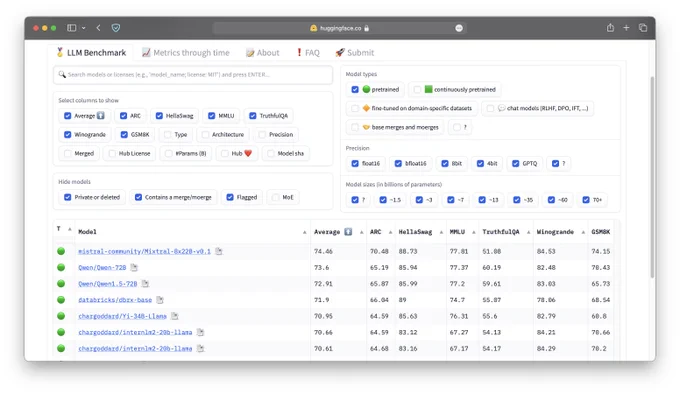
Task: Show tab overview icon
Action: [x=643, y=28]
